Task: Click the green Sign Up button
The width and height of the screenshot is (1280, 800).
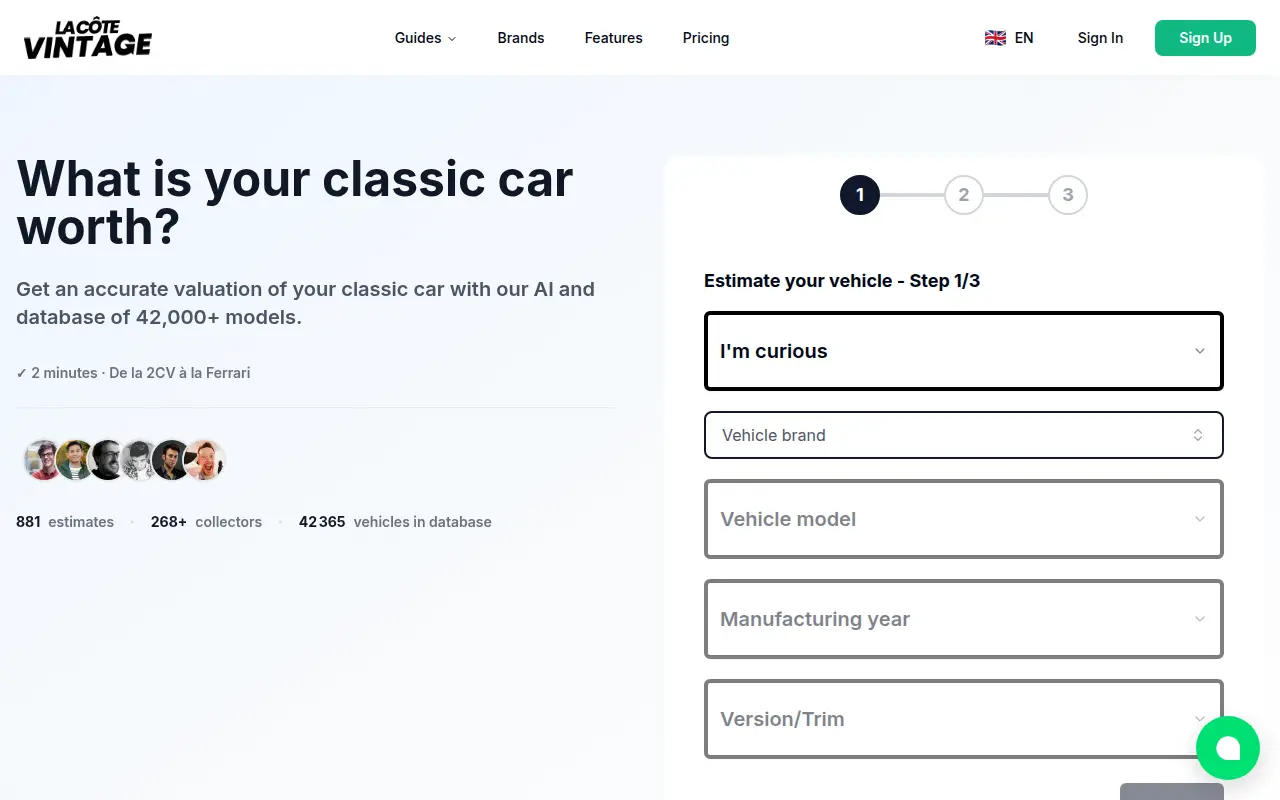Action: coord(1205,38)
